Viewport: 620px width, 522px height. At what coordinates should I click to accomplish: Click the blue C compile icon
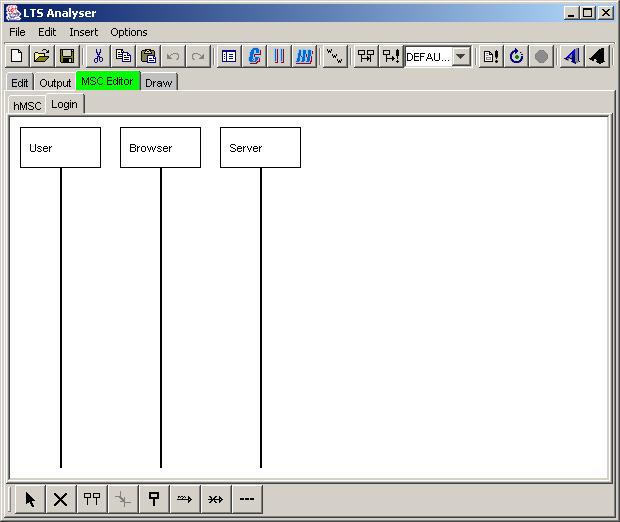[x=255, y=56]
